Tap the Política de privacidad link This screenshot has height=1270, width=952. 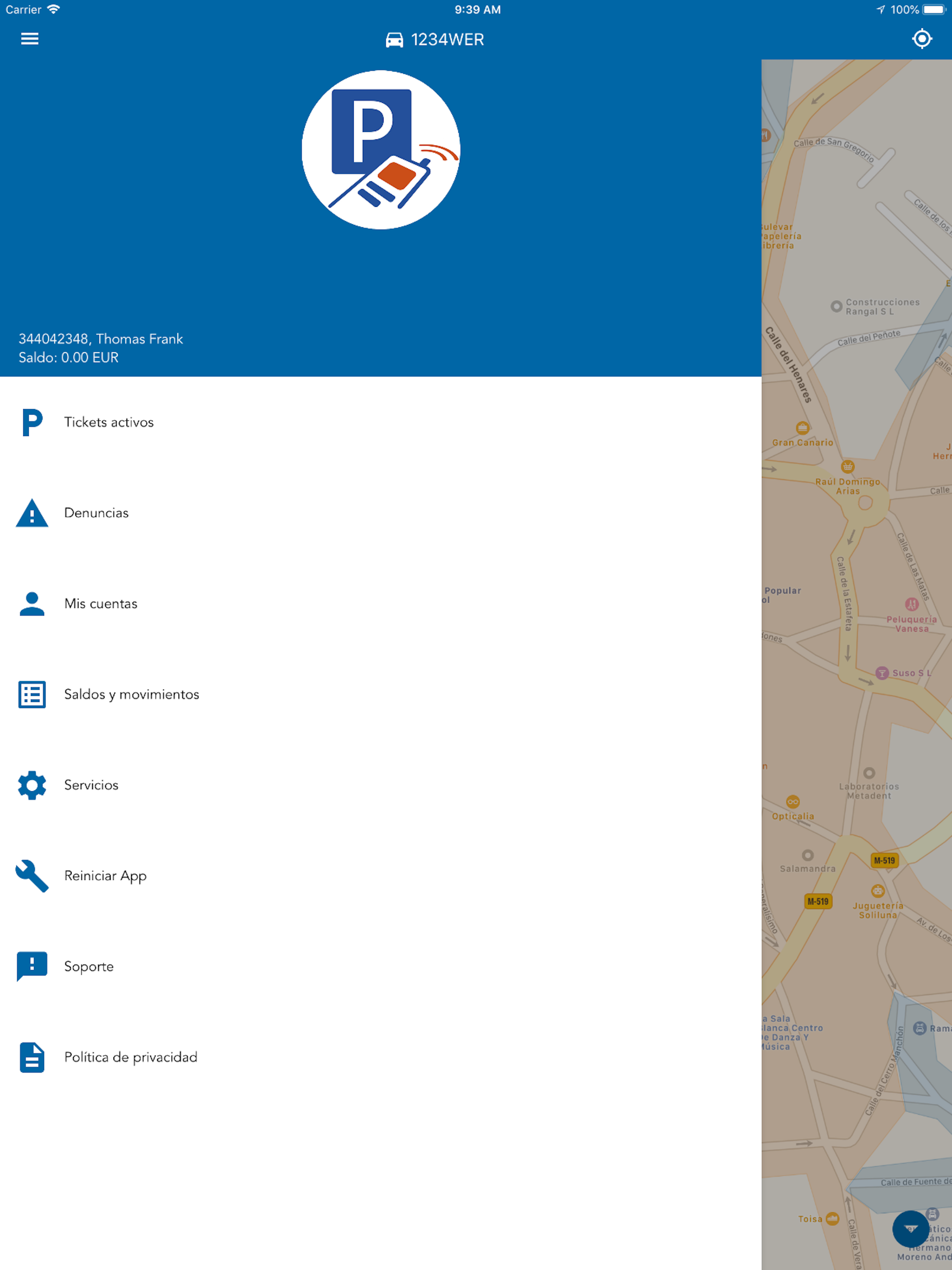[x=131, y=1057]
